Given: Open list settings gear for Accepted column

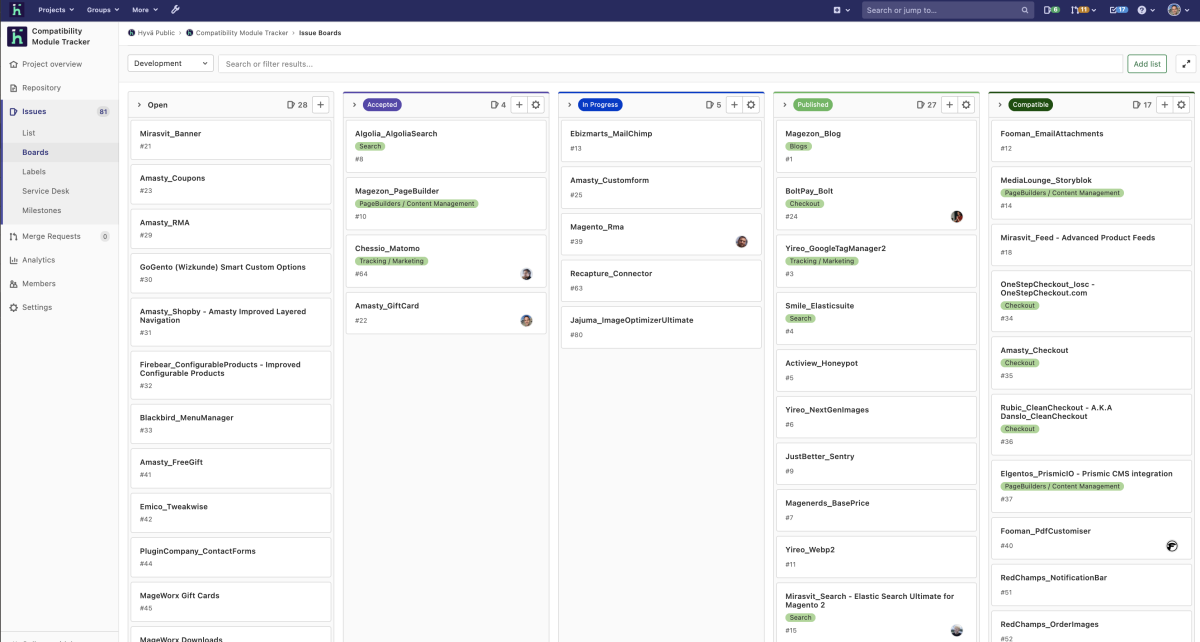Looking at the screenshot, I should pyautogui.click(x=536, y=104).
